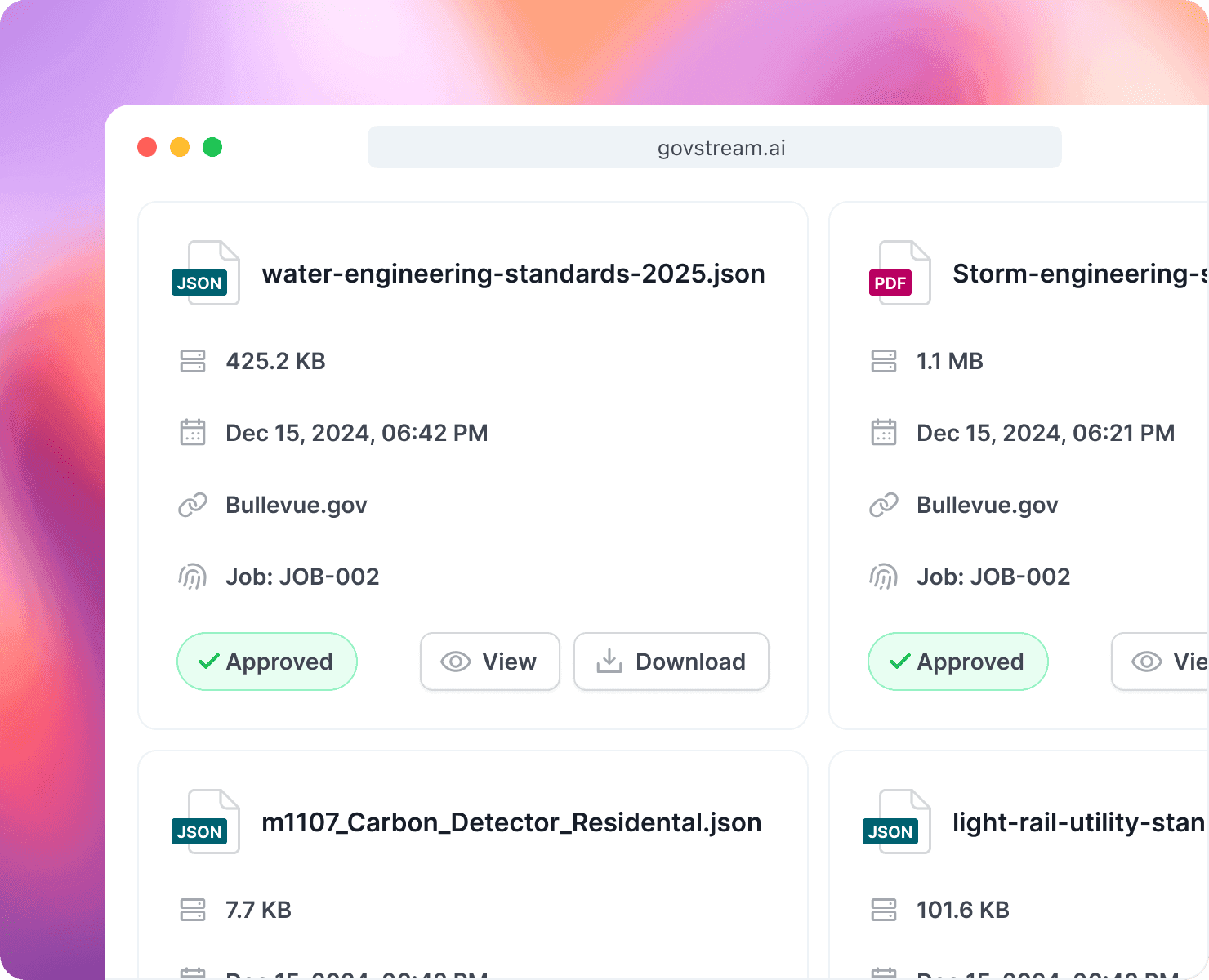Toggle the Approved status on water-engineering card
The height and width of the screenshot is (980, 1209).
[x=267, y=661]
